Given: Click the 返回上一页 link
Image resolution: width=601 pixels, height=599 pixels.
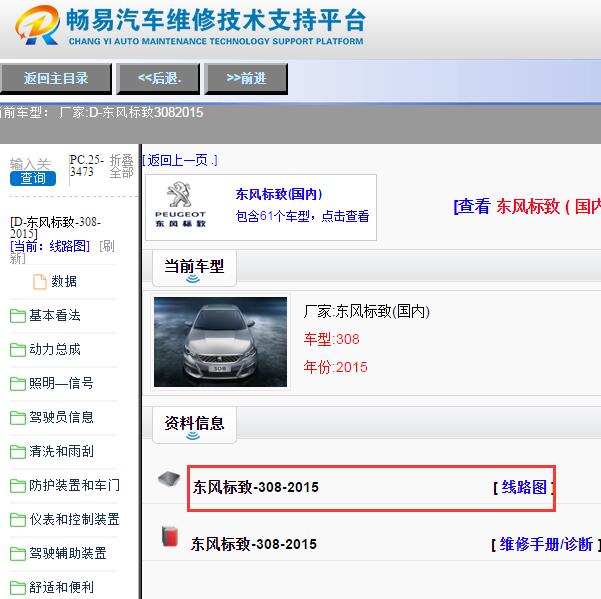Looking at the screenshot, I should pos(180,160).
